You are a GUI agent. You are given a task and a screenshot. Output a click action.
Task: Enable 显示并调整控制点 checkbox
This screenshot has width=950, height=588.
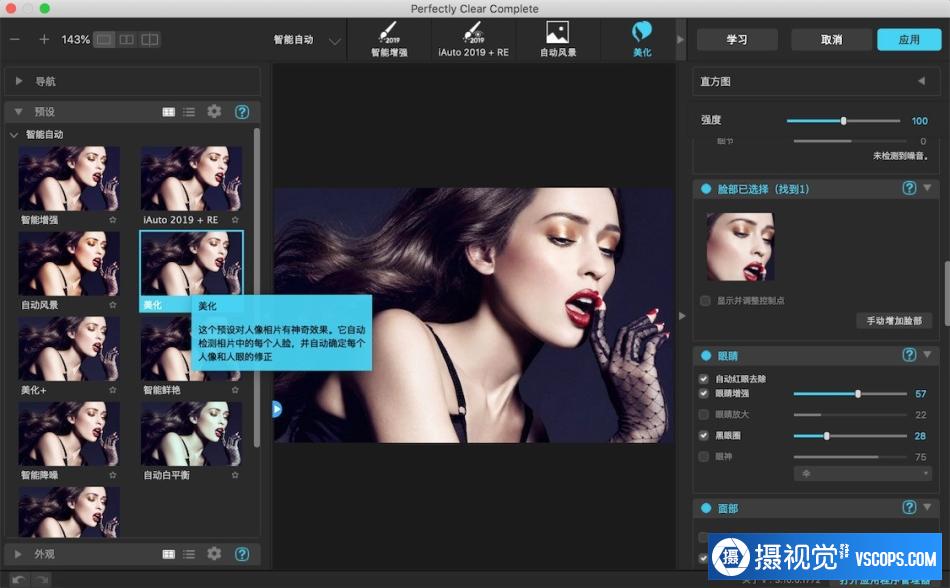point(705,300)
